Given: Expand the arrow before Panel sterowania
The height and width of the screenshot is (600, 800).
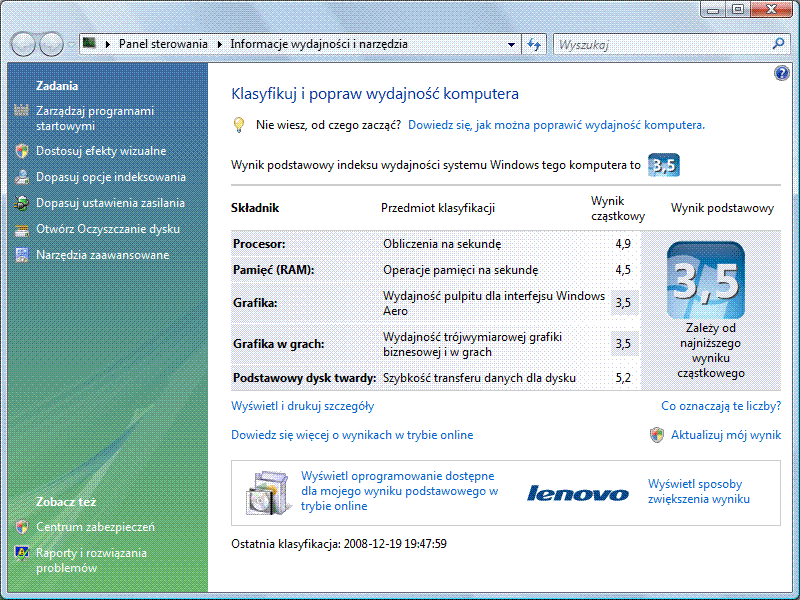Looking at the screenshot, I should click(x=108, y=44).
